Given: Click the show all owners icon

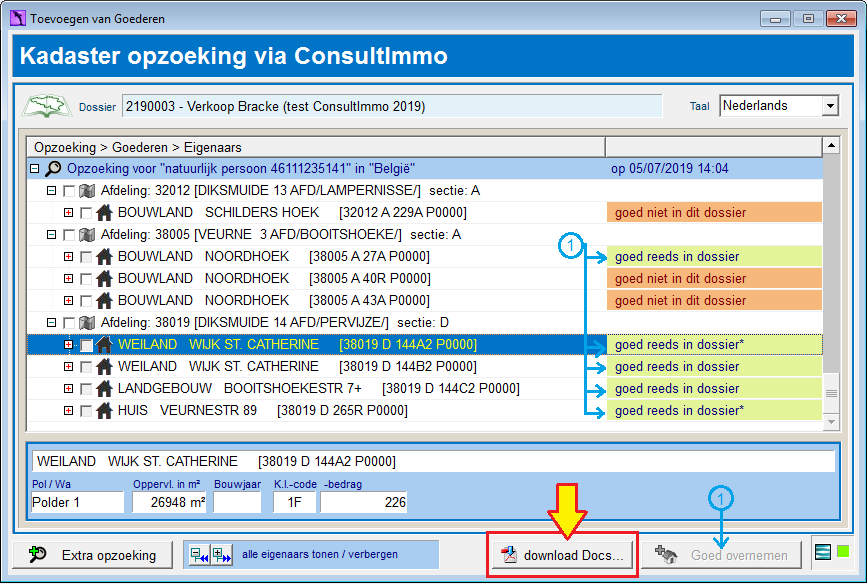Looking at the screenshot, I should point(221,555).
